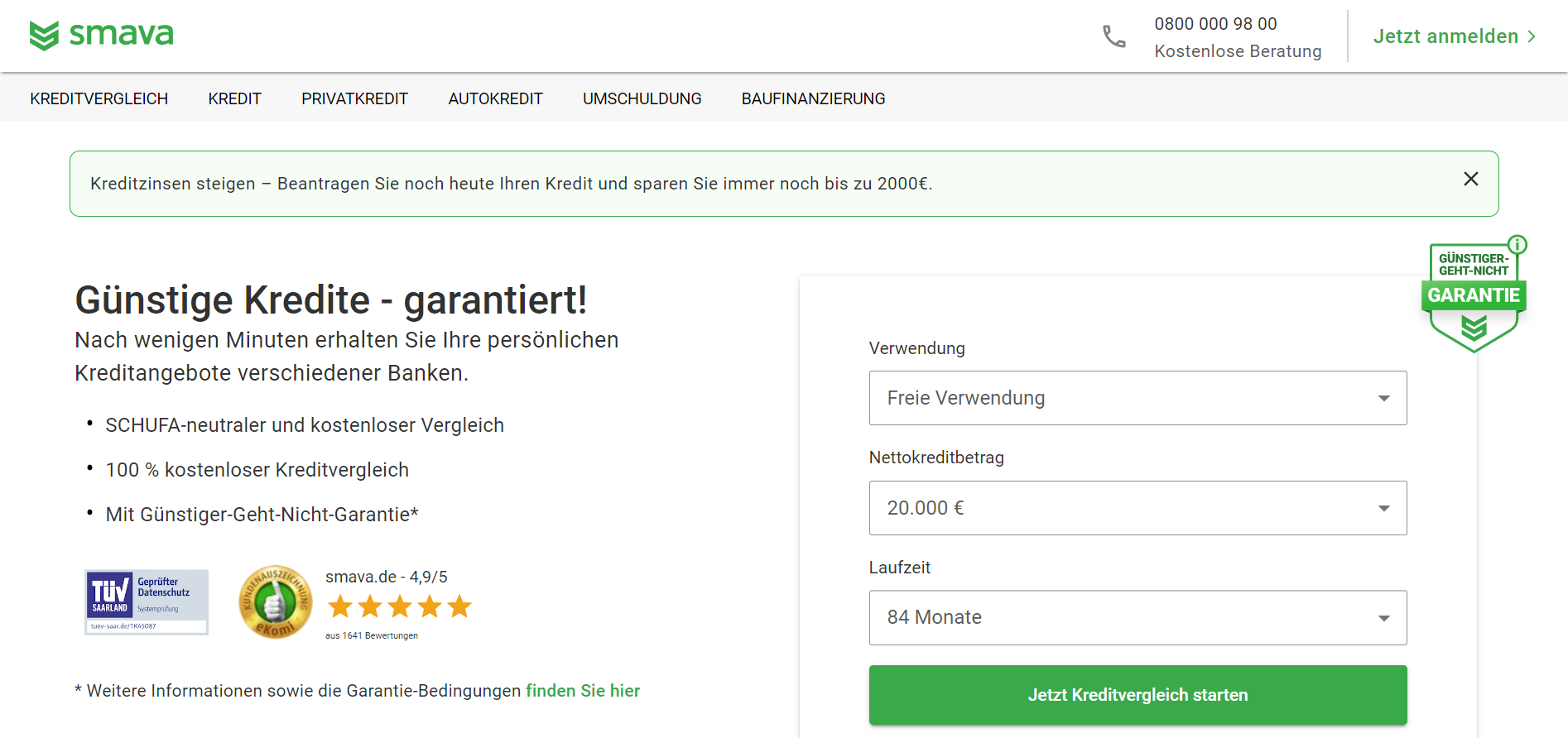Click the smava logo
The height and width of the screenshot is (738, 1568).
[x=101, y=35]
